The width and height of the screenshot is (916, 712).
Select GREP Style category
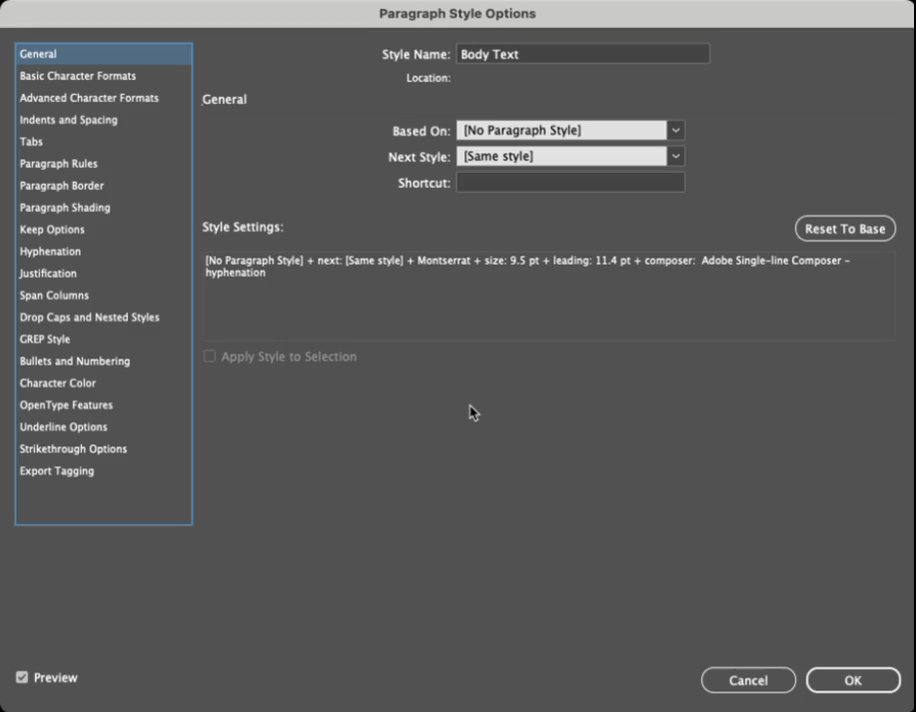coord(104,339)
